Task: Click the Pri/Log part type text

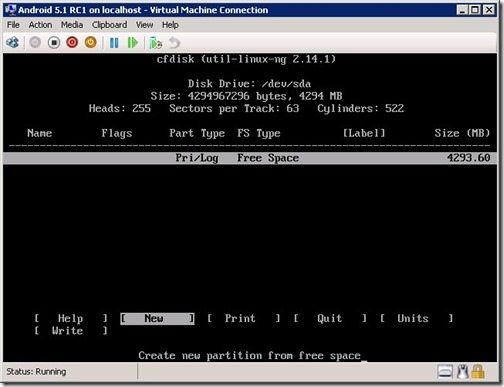Action: (x=197, y=158)
